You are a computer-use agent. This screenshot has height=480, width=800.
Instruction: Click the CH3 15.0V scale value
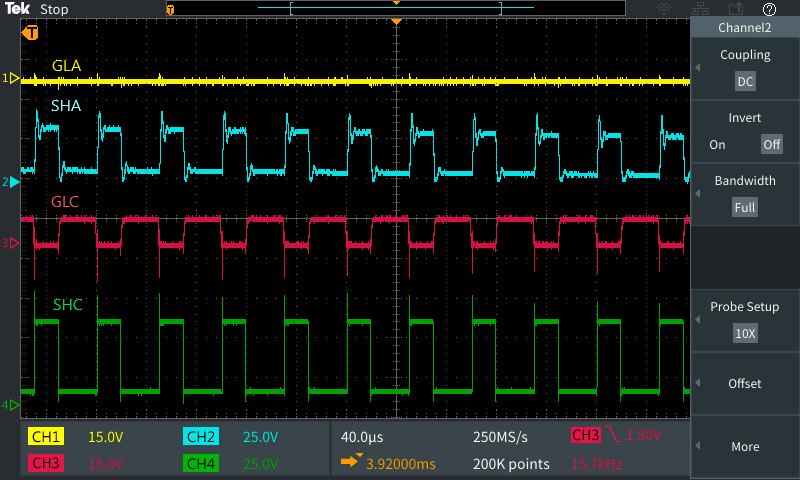(x=106, y=464)
